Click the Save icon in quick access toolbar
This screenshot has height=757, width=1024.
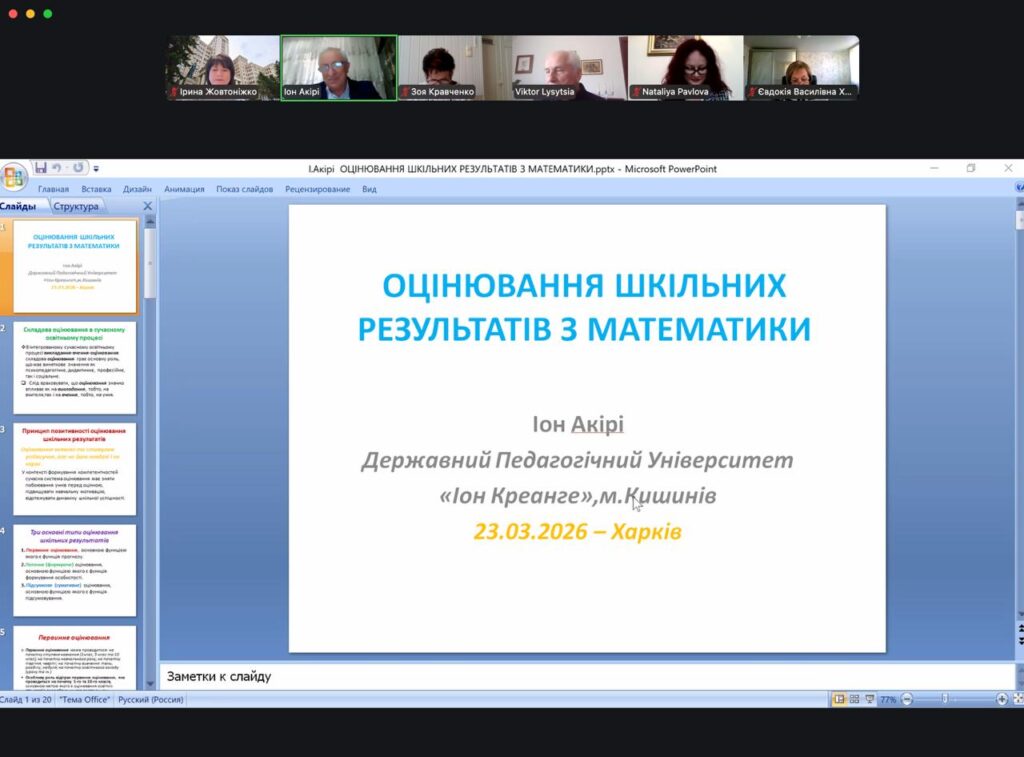click(x=41, y=168)
